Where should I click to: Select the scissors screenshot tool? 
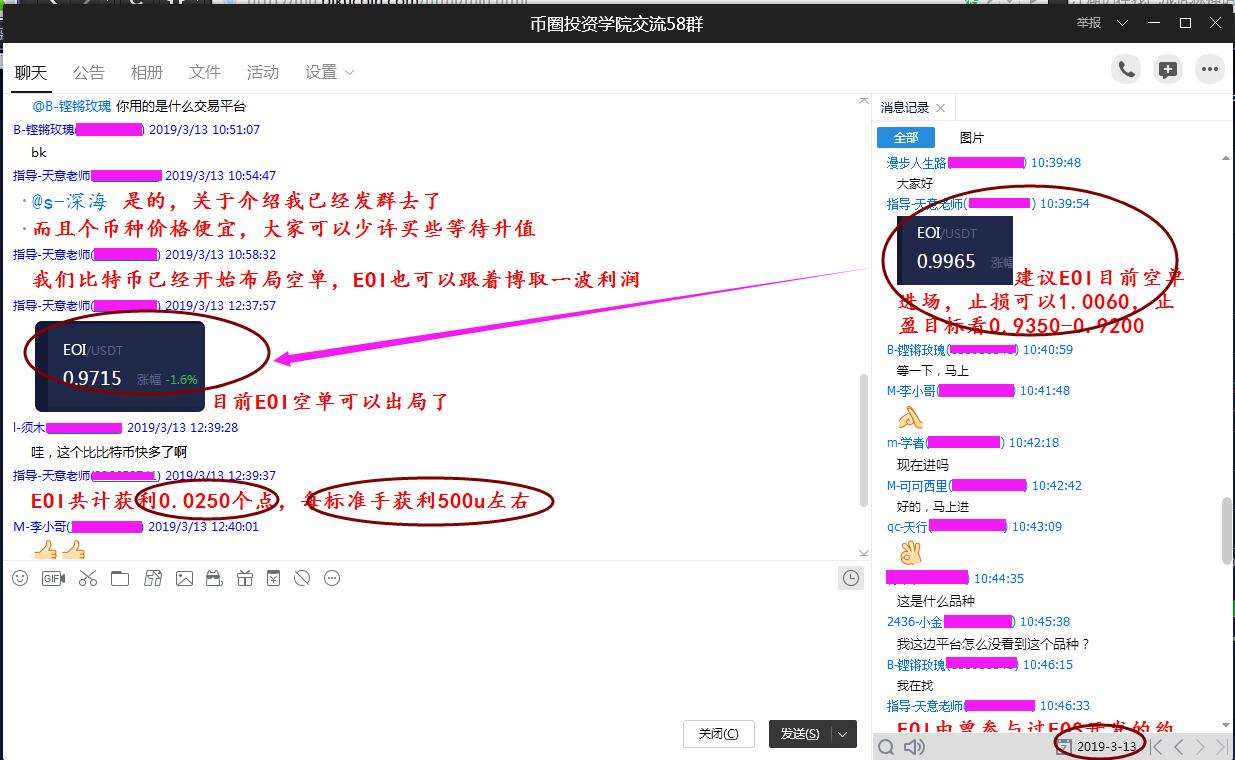tap(88, 578)
